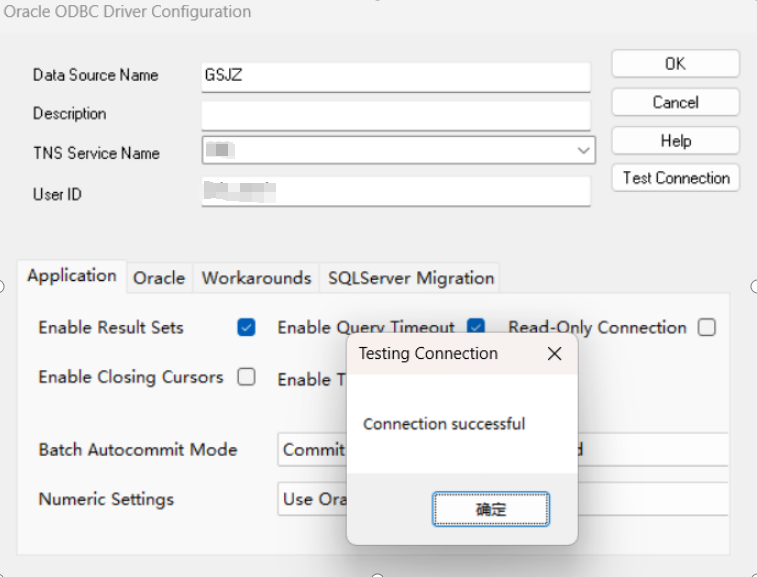Enable Read-Only Connection checkbox
The width and height of the screenshot is (757, 577).
(706, 327)
